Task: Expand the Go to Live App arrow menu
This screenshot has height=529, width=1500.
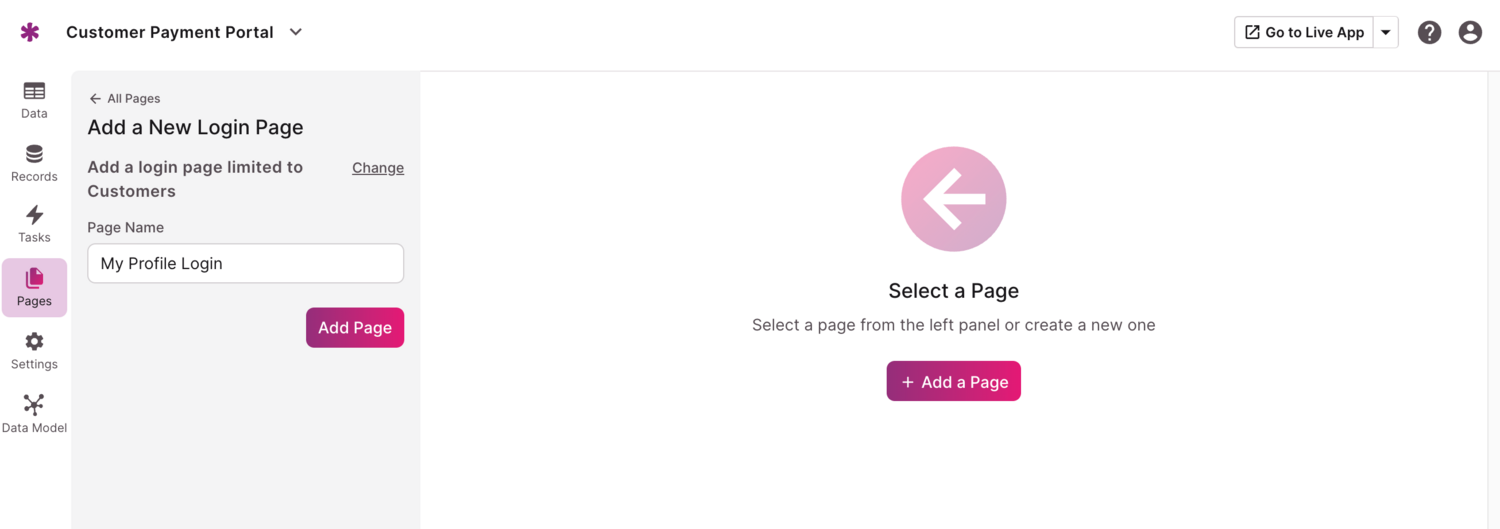Action: 1386,32
